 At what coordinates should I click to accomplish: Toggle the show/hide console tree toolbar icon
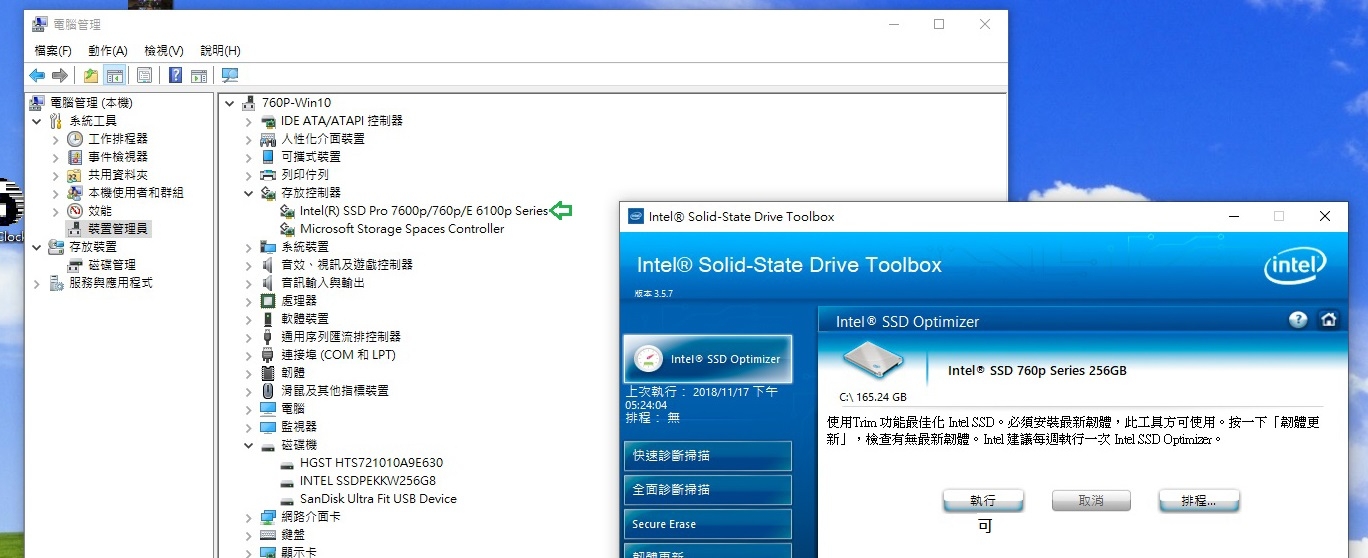click(x=114, y=75)
